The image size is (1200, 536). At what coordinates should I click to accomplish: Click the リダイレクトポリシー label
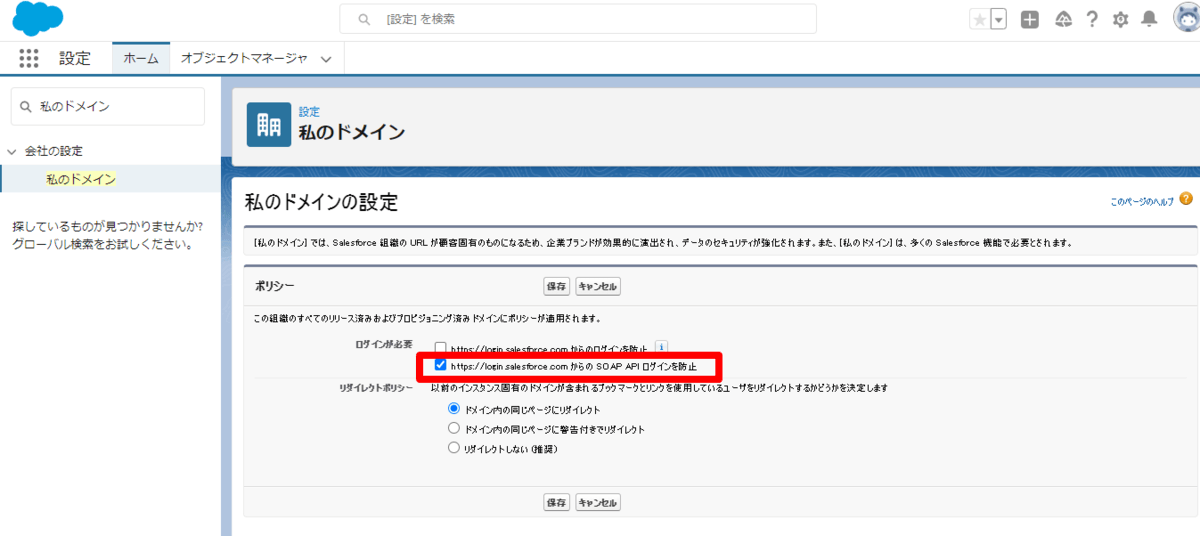coord(376,387)
